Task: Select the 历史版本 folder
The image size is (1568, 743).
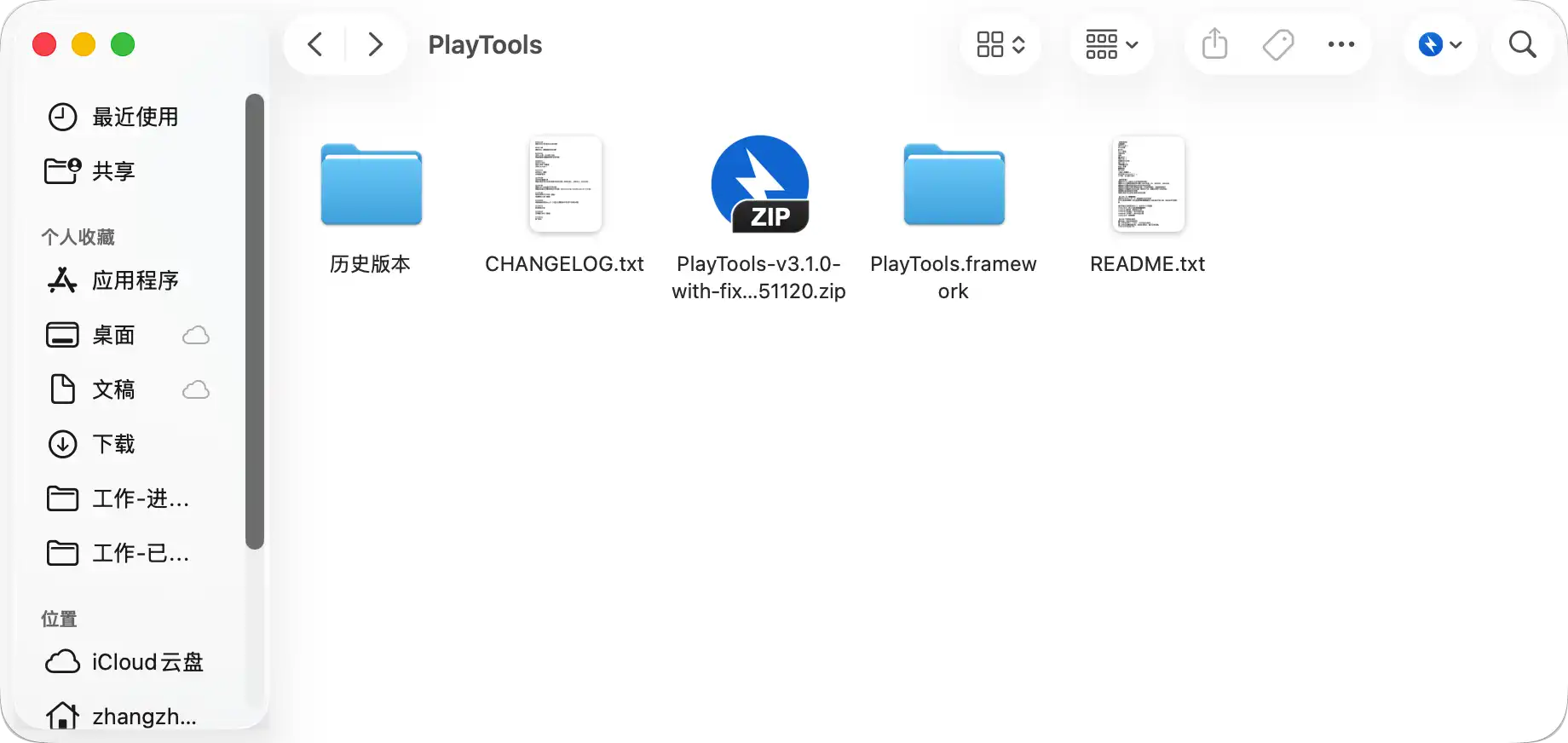Action: coord(371,185)
